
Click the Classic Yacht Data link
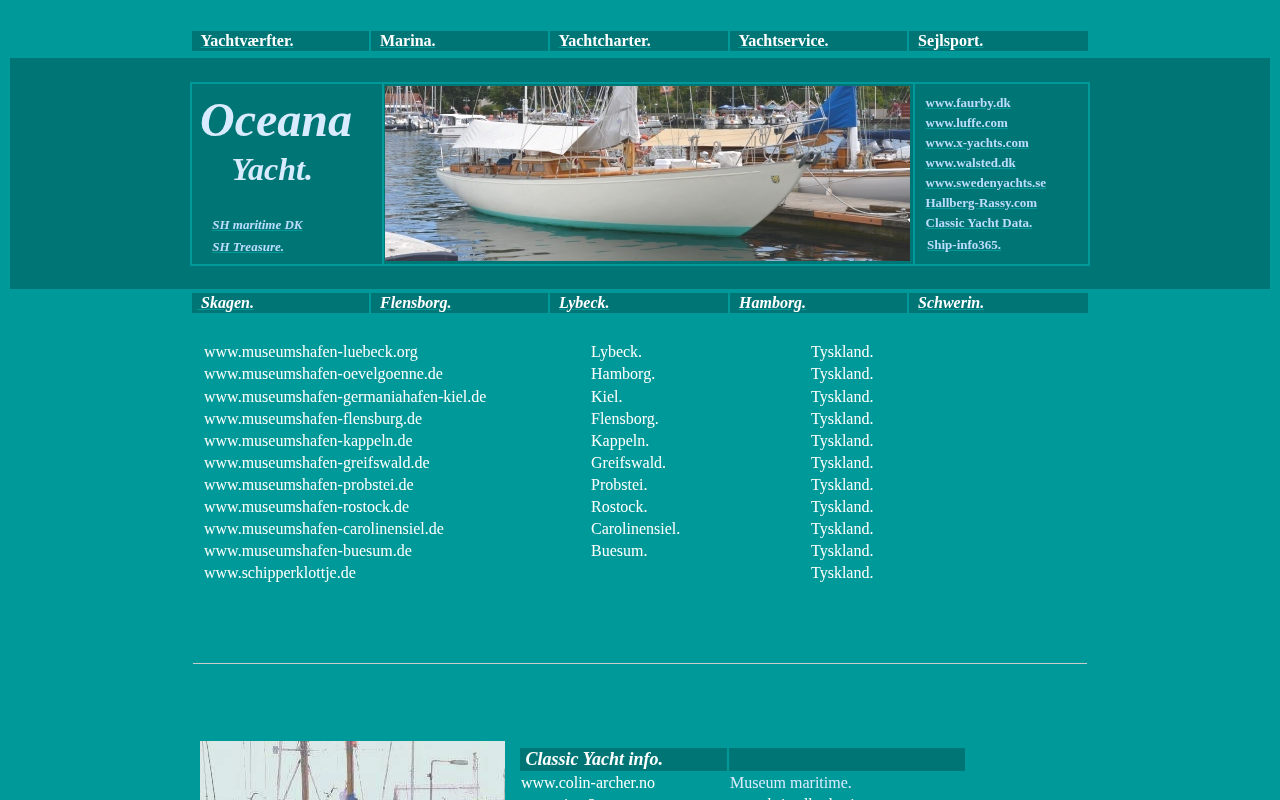pyautogui.click(x=978, y=223)
